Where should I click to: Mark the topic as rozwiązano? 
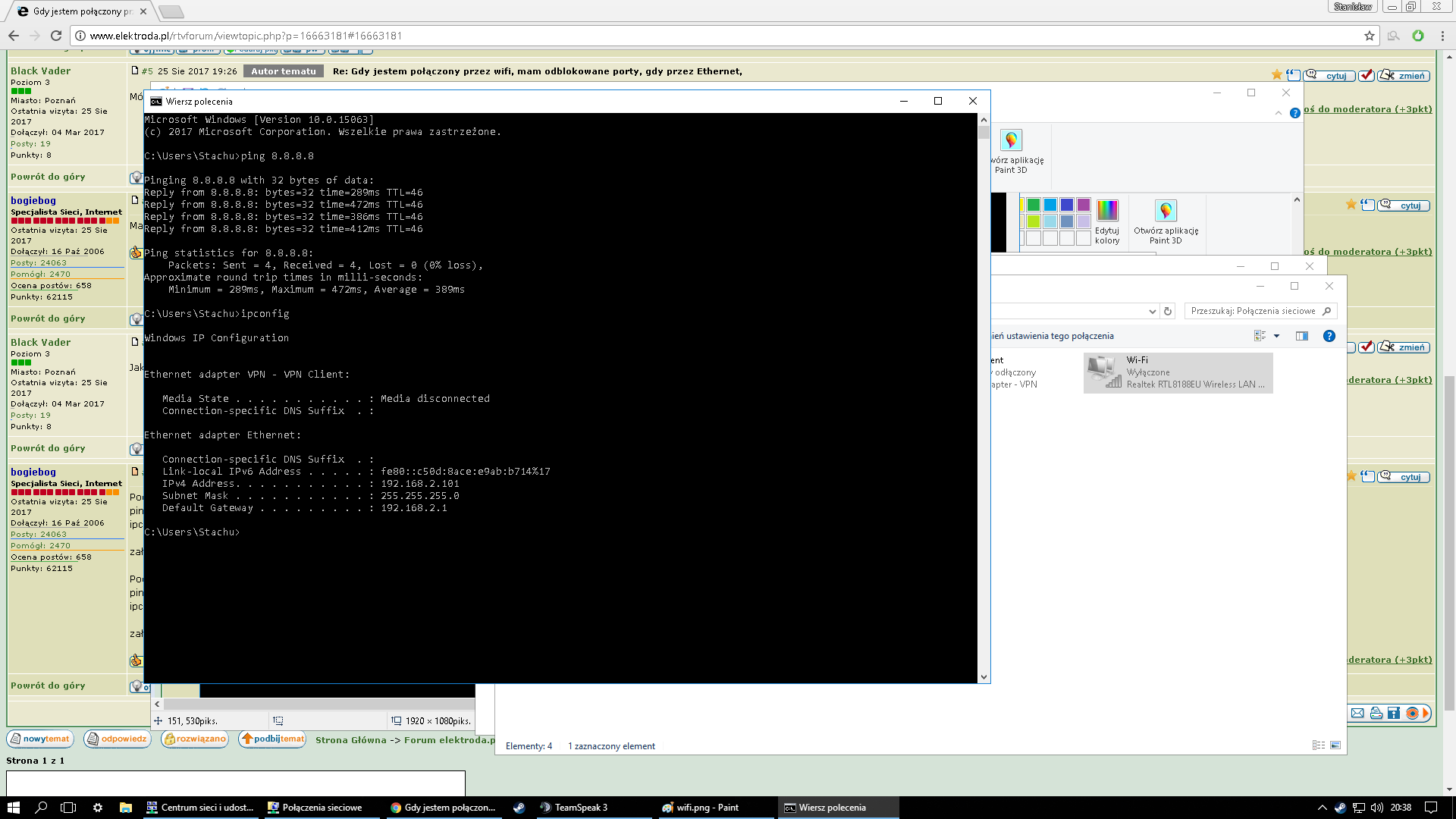click(195, 739)
